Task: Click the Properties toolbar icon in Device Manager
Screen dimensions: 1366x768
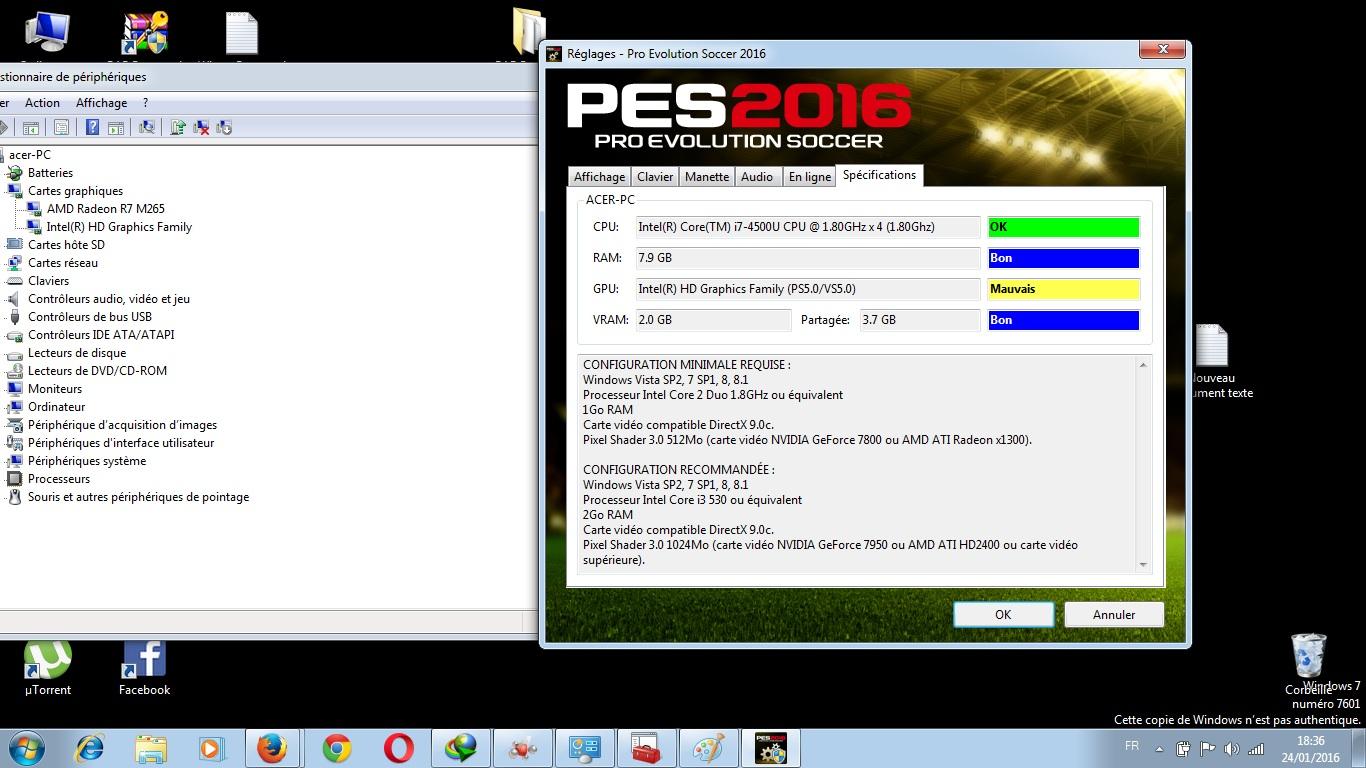Action: pyautogui.click(x=61, y=127)
